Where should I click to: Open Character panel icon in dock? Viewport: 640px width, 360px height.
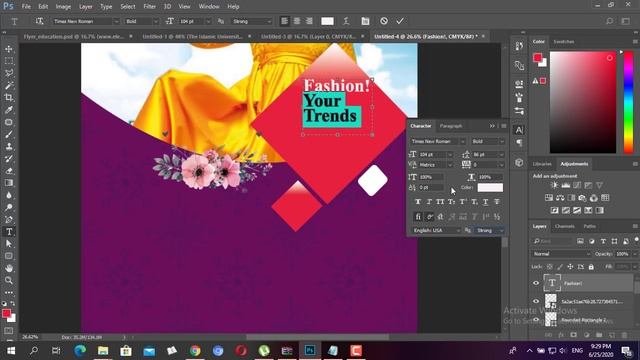[519, 130]
